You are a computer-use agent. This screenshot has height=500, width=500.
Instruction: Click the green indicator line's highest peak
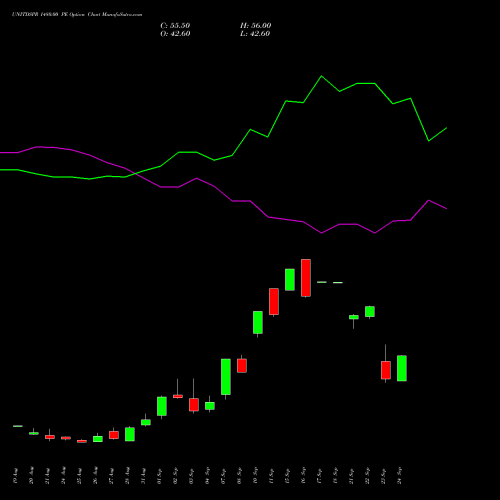tap(321, 76)
